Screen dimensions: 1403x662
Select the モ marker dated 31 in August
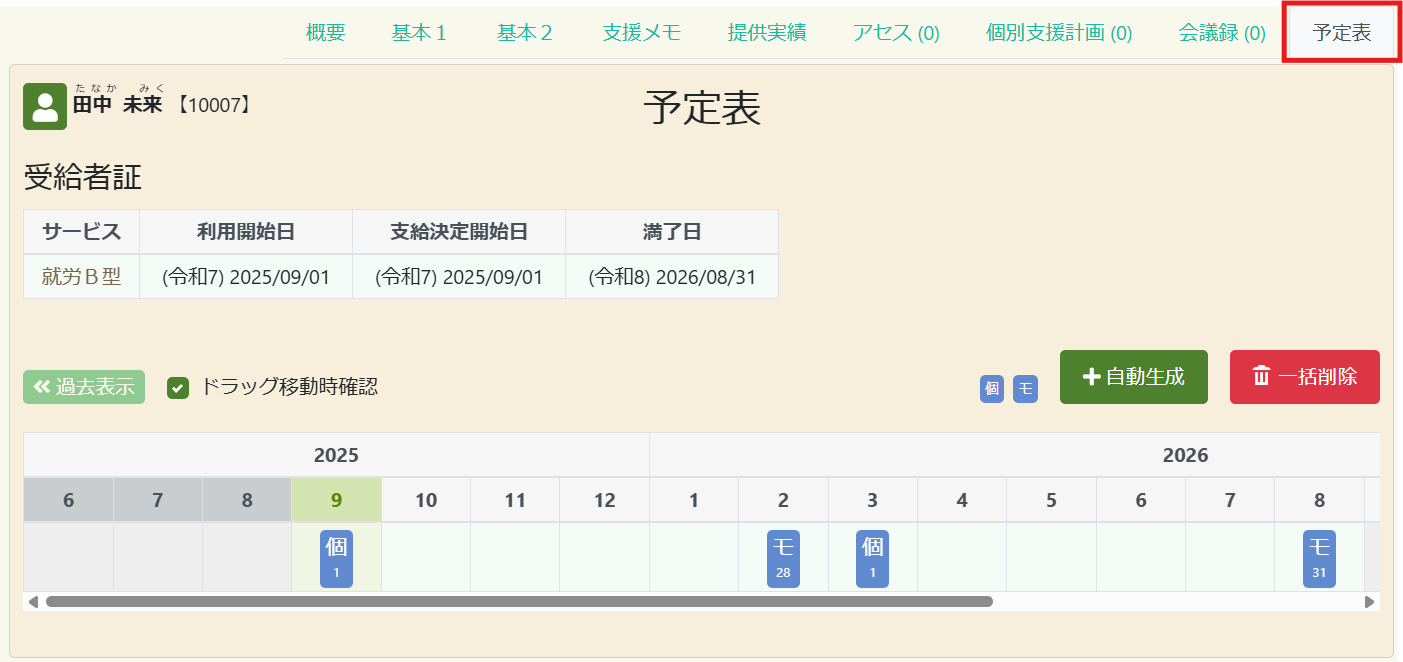click(1319, 558)
